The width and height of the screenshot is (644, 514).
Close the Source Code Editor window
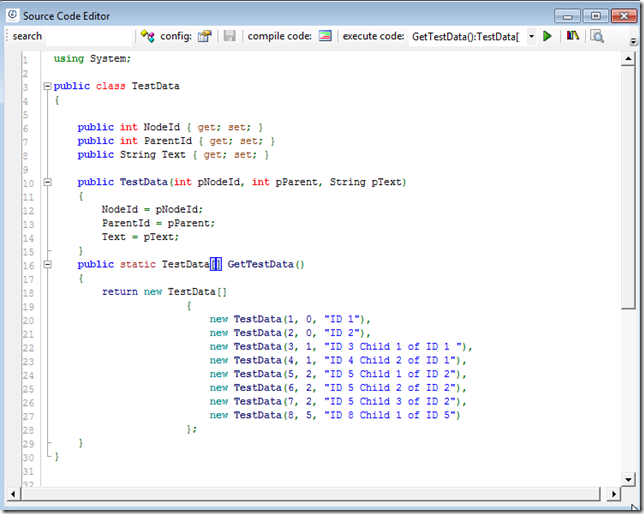tap(624, 16)
